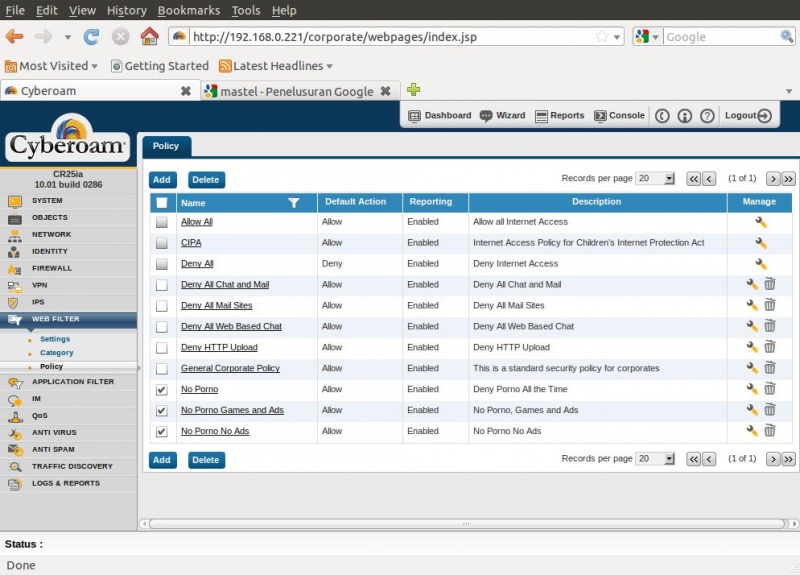Open the Dashboard icon in top toolbar
Viewport: 800px width, 575px height.
(439, 116)
